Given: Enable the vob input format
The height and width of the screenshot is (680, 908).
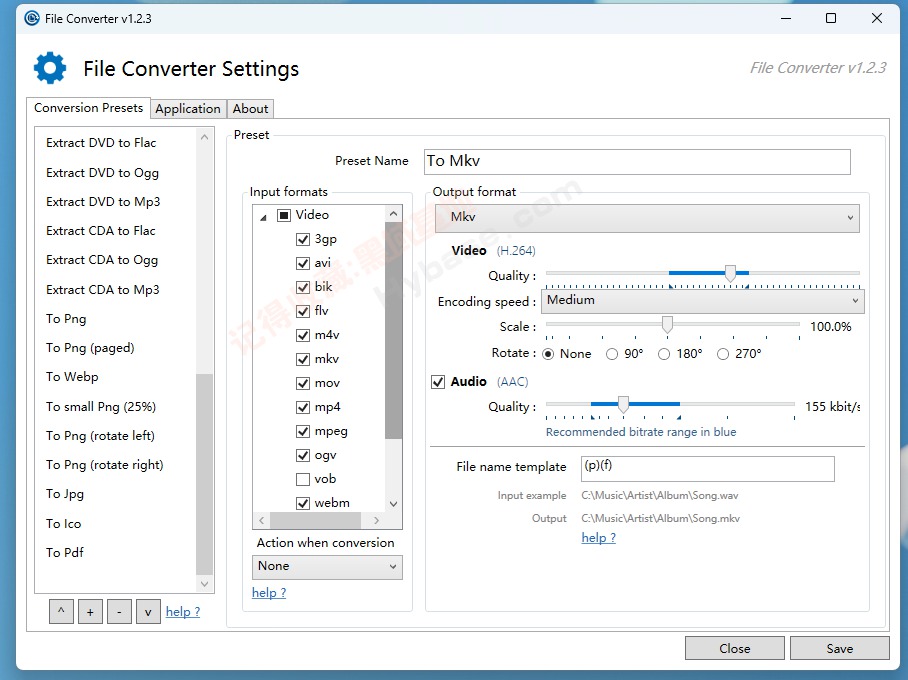Looking at the screenshot, I should (x=303, y=480).
